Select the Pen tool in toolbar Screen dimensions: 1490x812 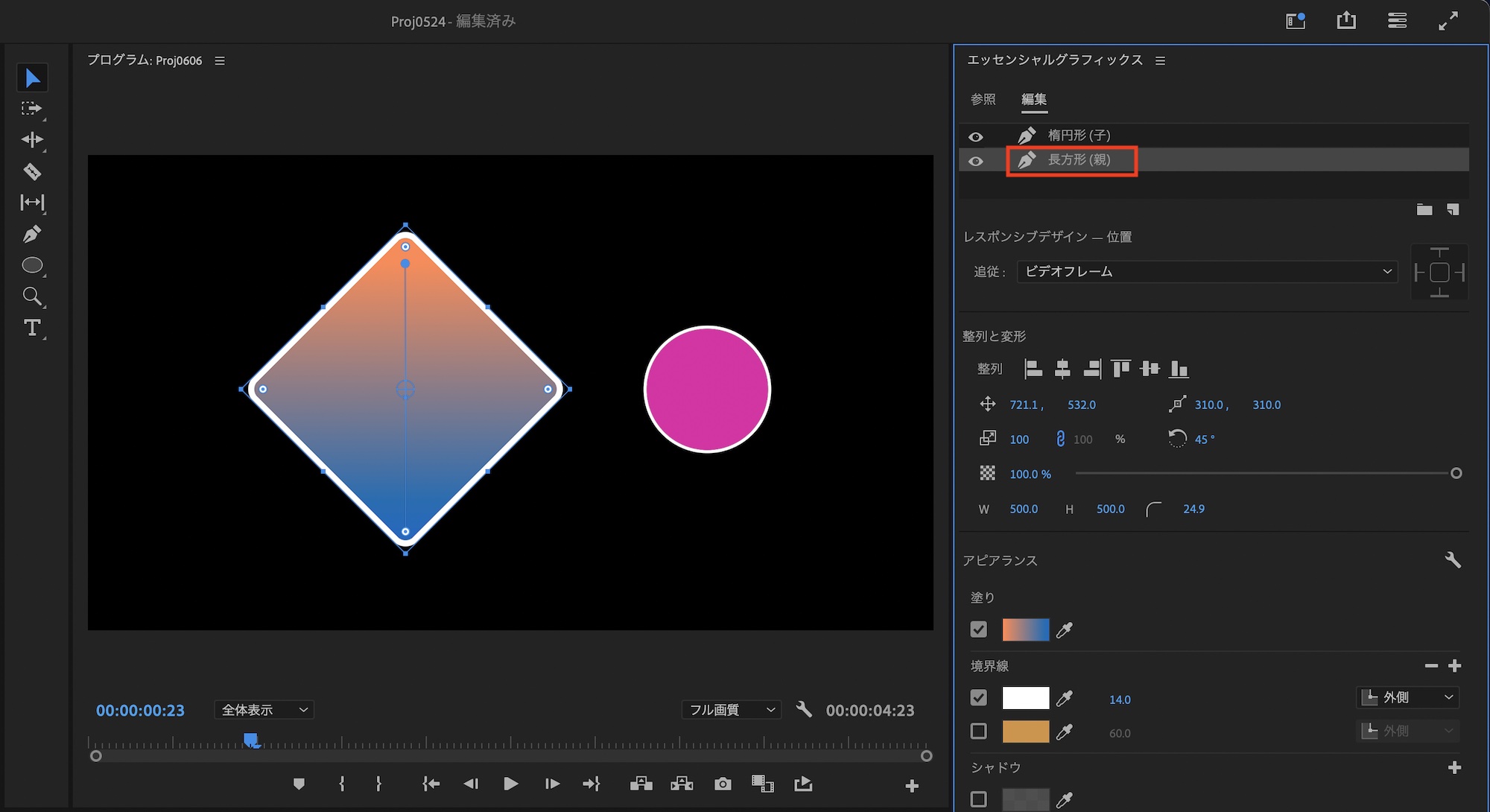pyautogui.click(x=31, y=234)
